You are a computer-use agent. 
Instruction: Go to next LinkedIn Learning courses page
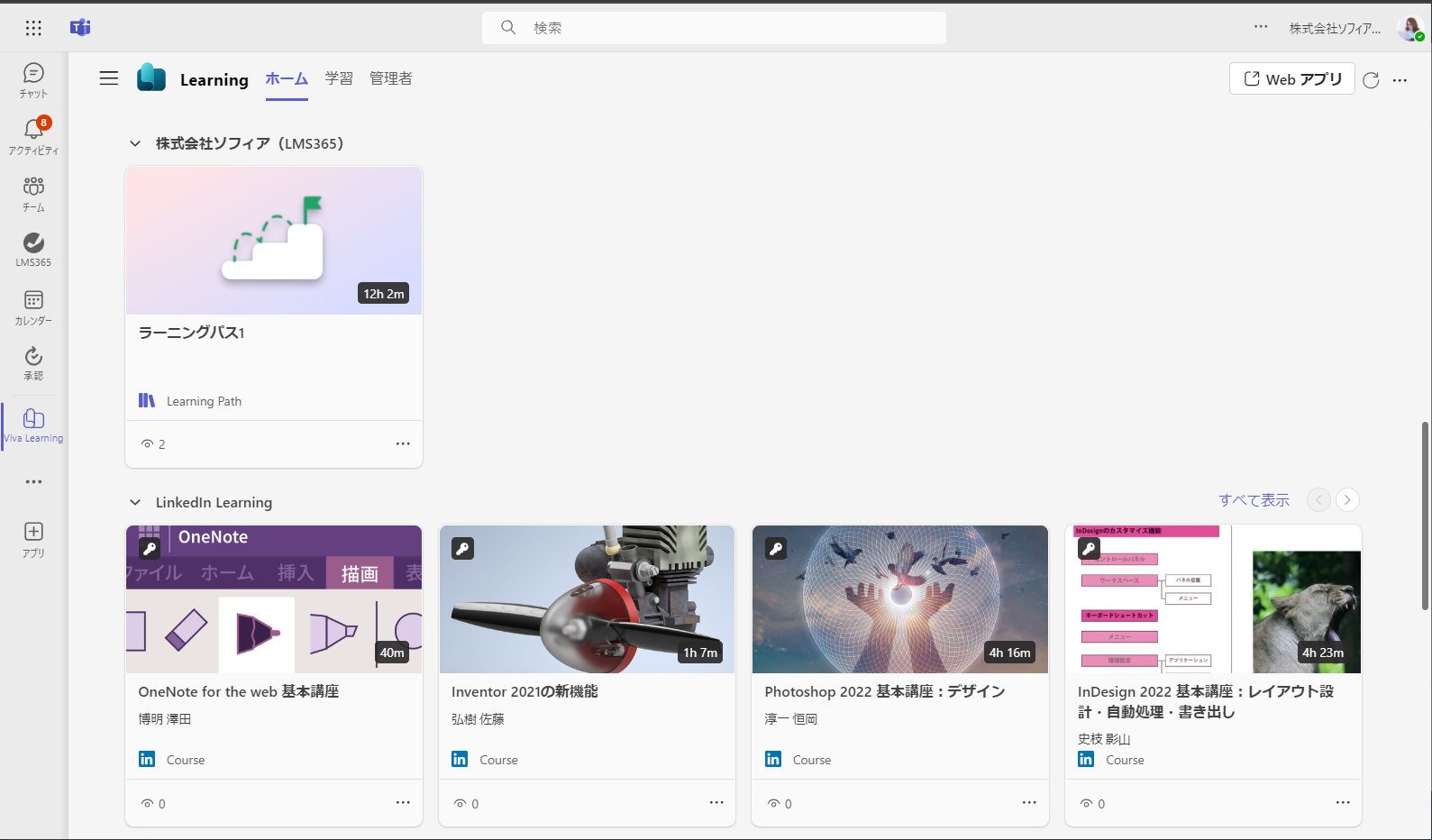[1347, 499]
